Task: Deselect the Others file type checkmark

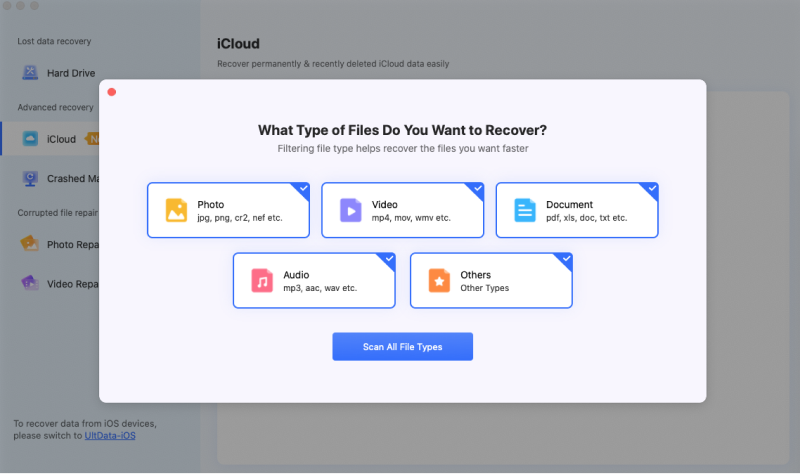Action: tap(566, 258)
